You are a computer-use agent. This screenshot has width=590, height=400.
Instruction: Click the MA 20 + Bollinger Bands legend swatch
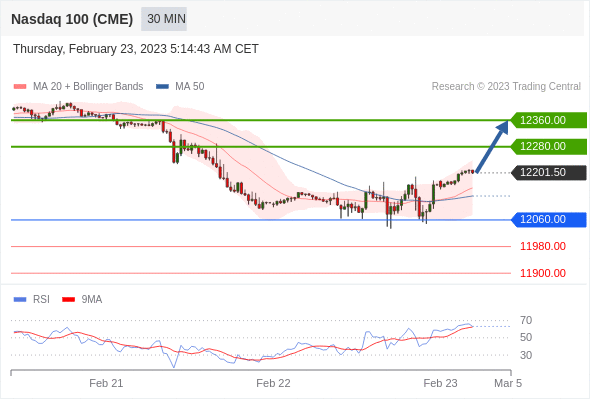[20, 87]
